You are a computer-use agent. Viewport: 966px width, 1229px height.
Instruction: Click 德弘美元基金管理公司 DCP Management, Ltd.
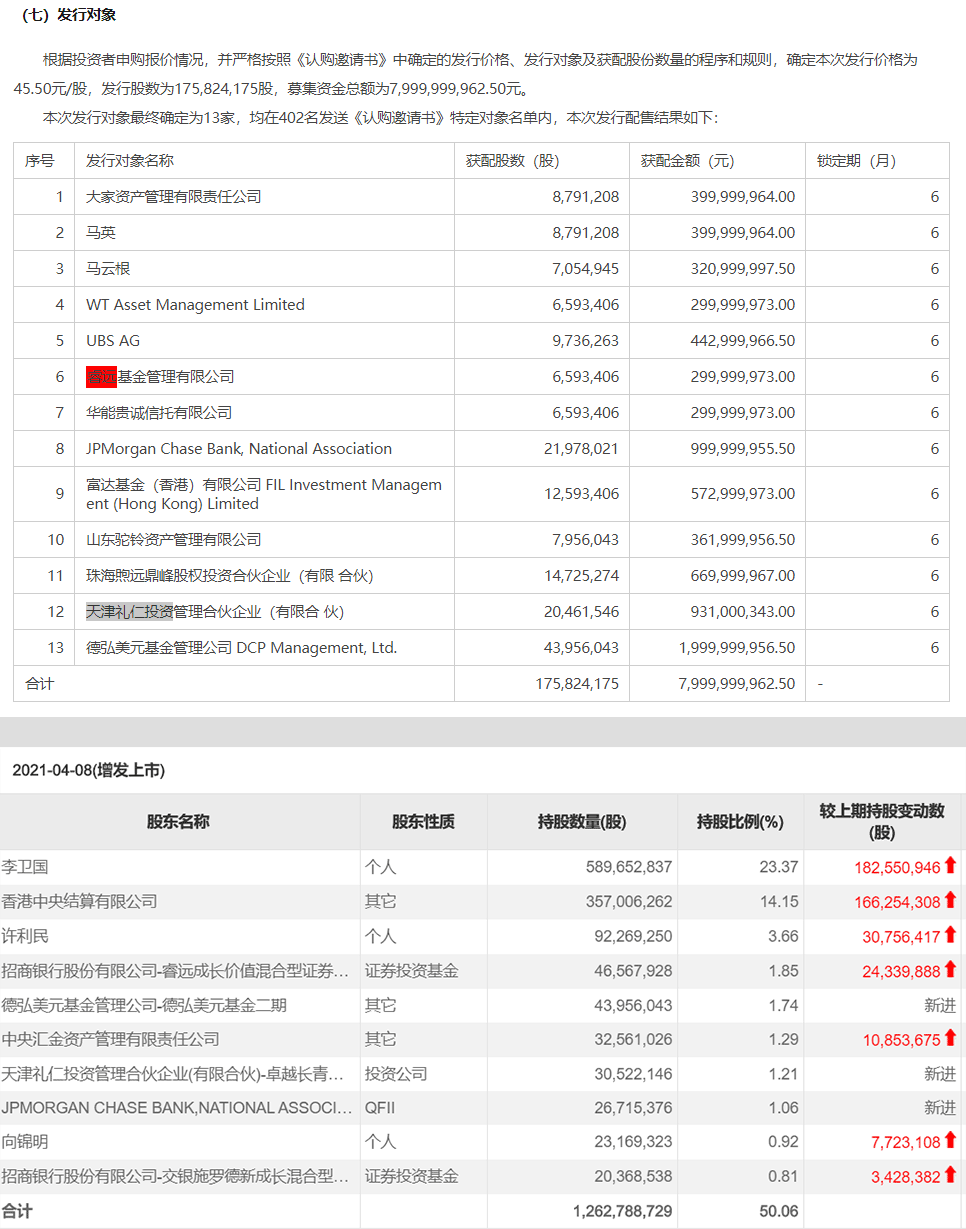tap(242, 648)
